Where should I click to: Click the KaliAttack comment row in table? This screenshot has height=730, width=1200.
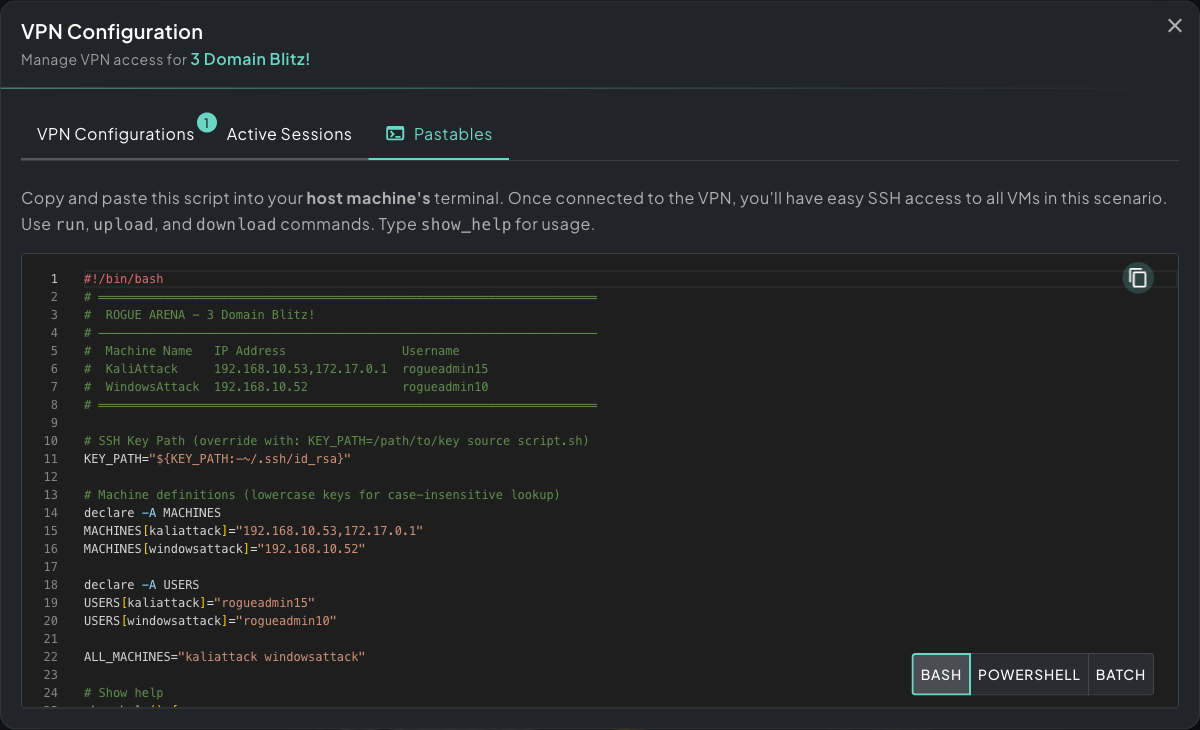[x=286, y=369]
